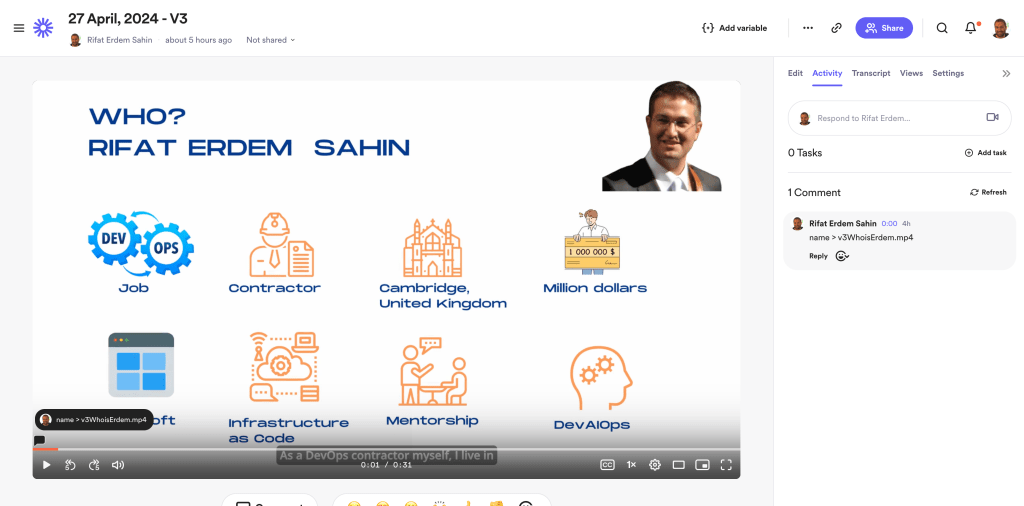Mute the video volume
This screenshot has height=506, width=1024.
[x=118, y=465]
